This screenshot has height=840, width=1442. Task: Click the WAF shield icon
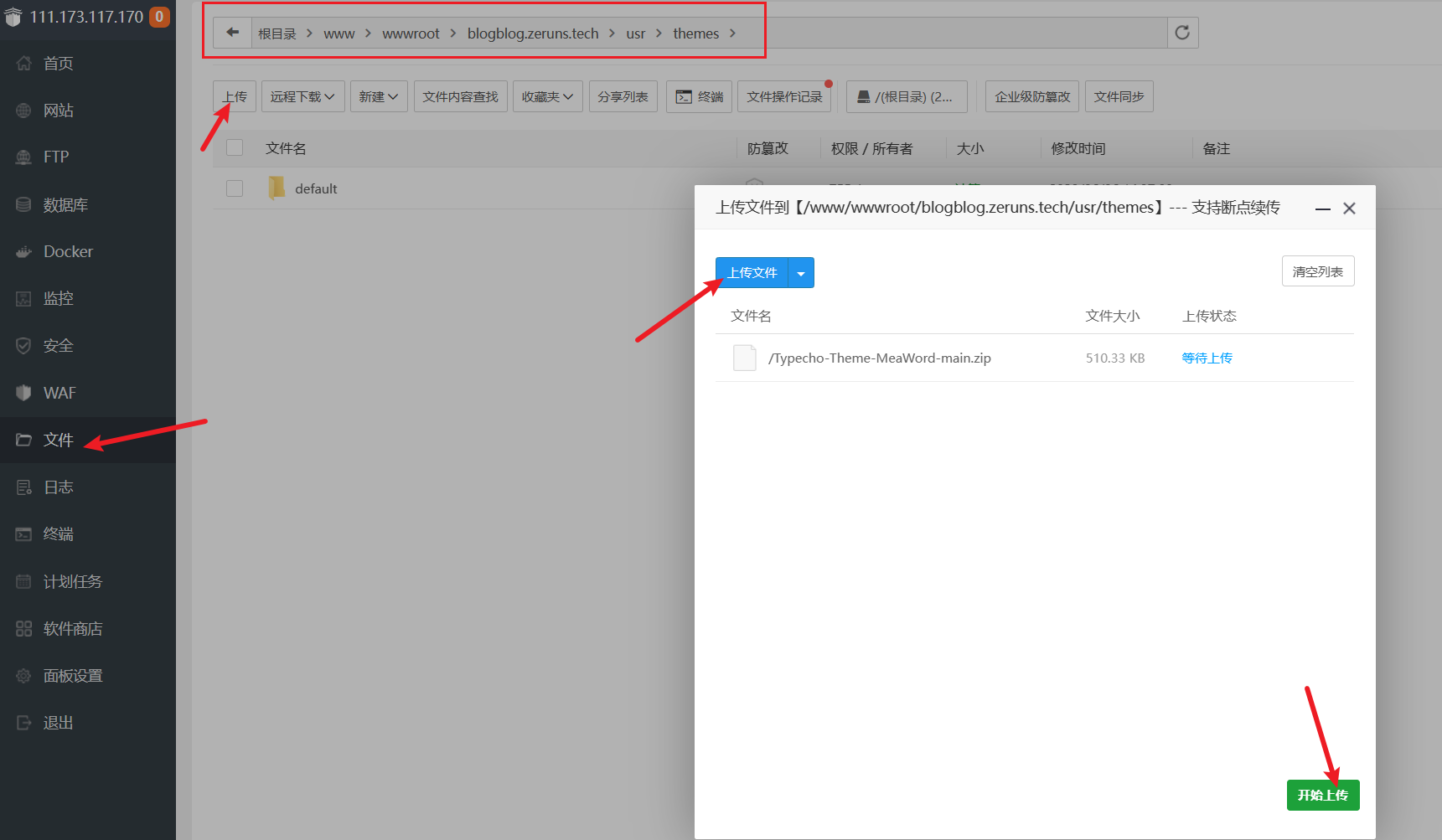pyautogui.click(x=23, y=393)
